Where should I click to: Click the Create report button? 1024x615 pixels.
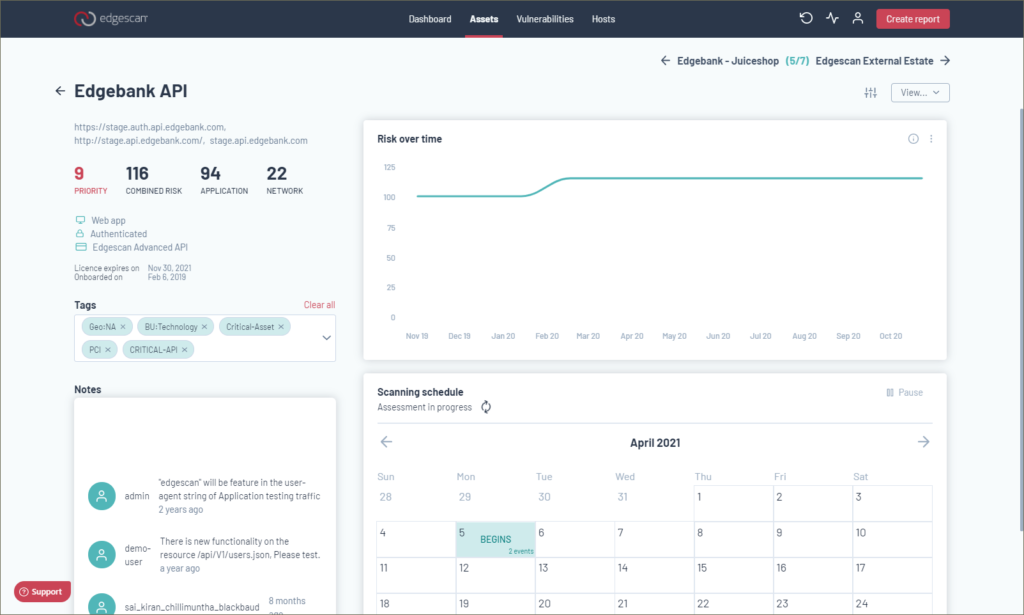(x=912, y=19)
